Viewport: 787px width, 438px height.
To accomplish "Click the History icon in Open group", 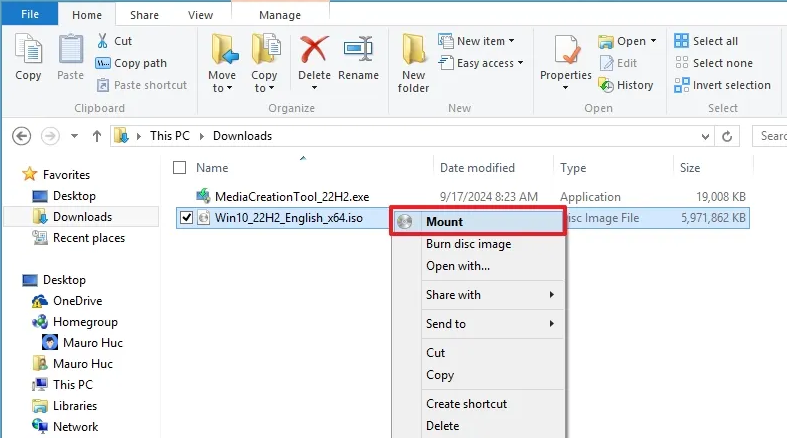I will point(606,85).
